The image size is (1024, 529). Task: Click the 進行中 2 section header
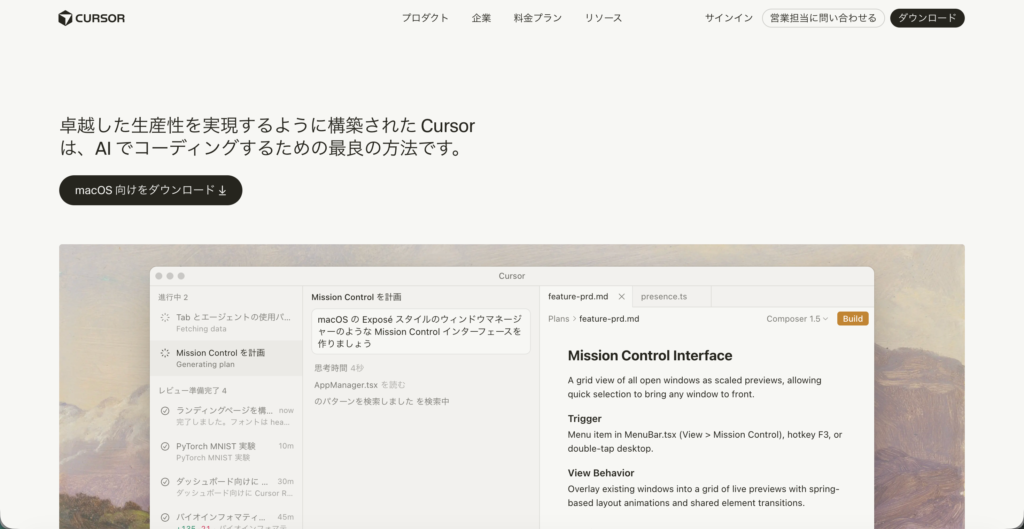173,297
